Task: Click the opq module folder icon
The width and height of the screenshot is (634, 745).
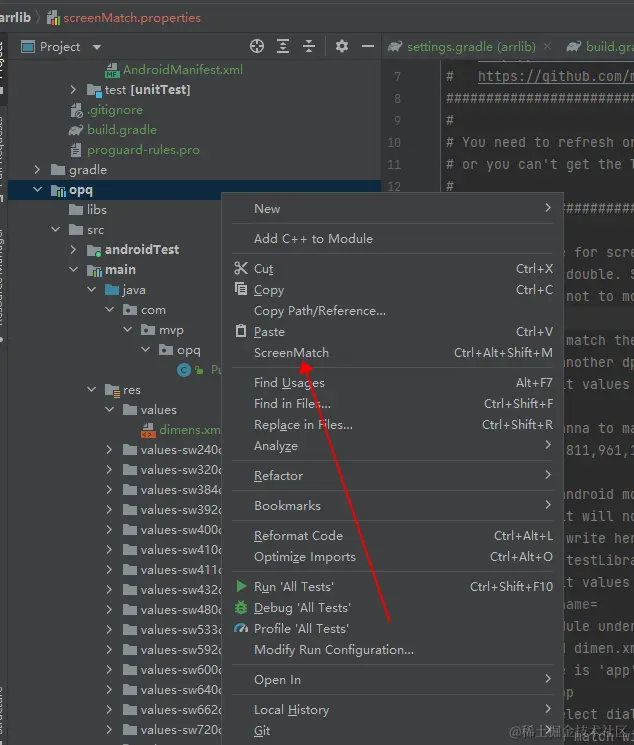Action: coord(58,191)
